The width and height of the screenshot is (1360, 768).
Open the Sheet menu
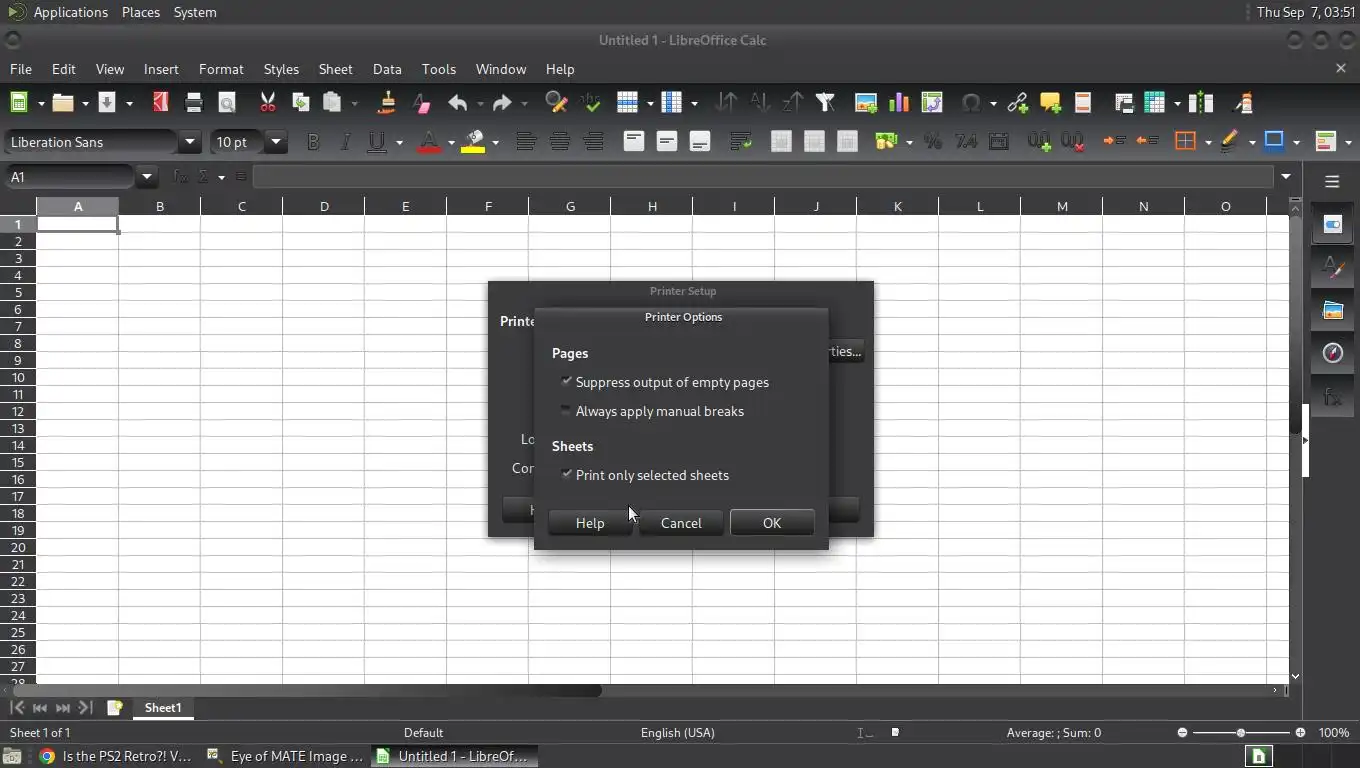click(335, 69)
